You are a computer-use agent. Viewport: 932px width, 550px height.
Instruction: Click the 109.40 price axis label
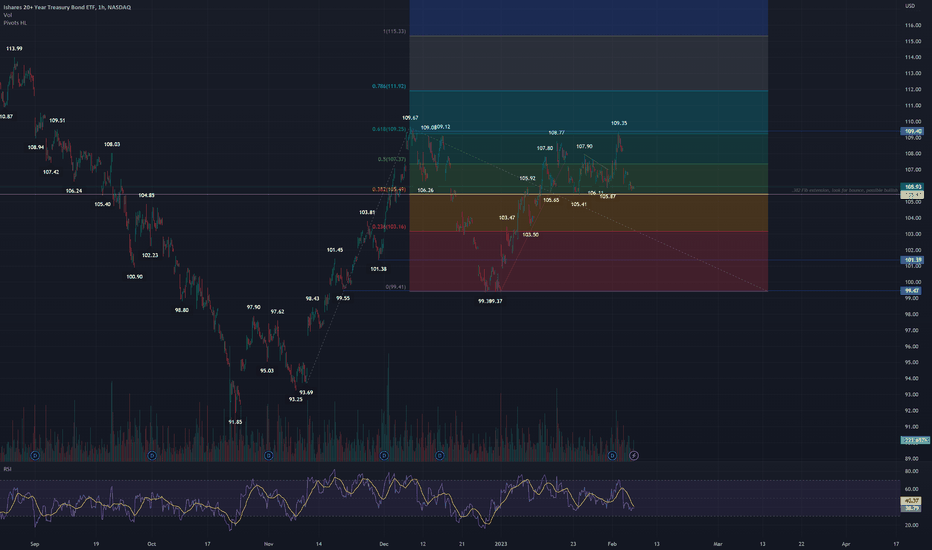[x=912, y=131]
